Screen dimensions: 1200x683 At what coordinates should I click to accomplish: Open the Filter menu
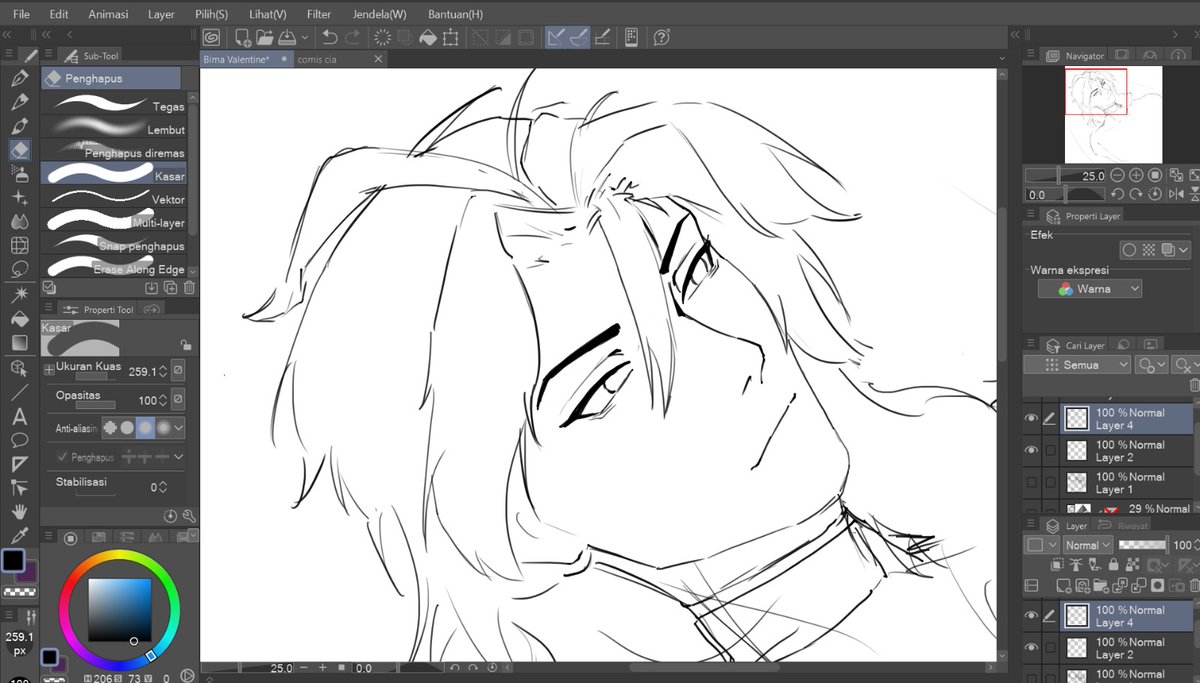319,14
